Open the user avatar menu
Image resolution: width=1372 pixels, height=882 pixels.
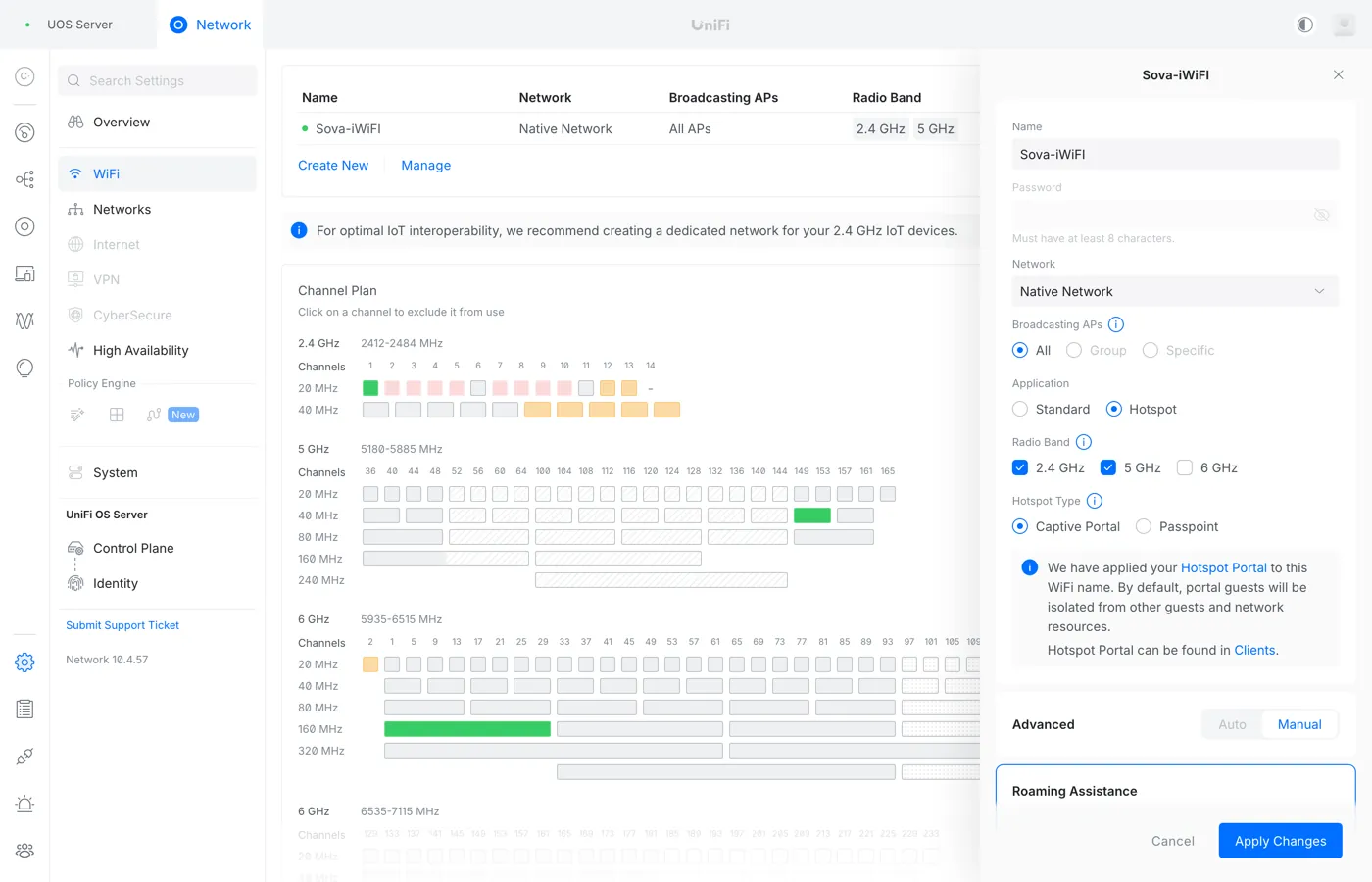coord(1345,24)
